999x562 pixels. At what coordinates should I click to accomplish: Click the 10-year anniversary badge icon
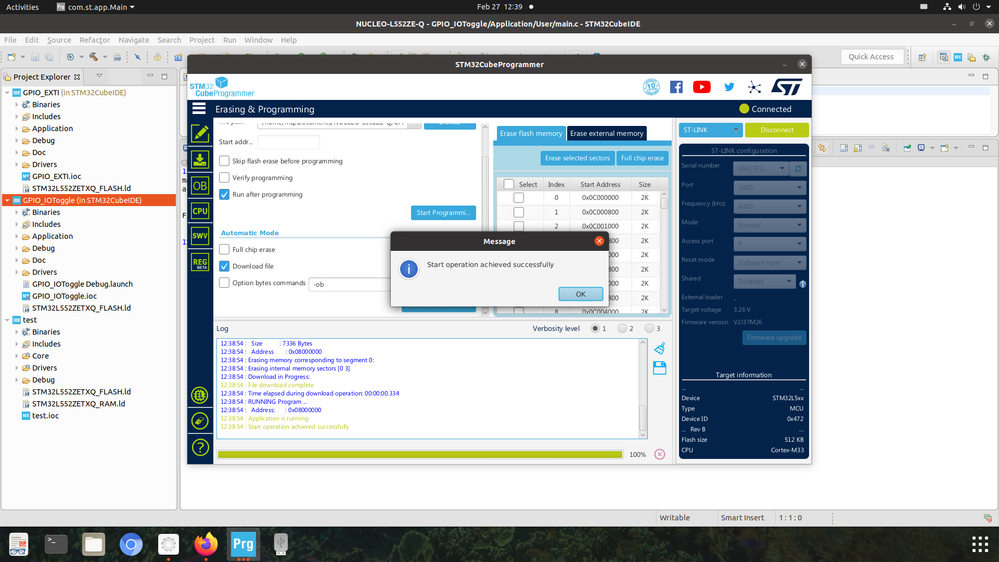point(650,87)
